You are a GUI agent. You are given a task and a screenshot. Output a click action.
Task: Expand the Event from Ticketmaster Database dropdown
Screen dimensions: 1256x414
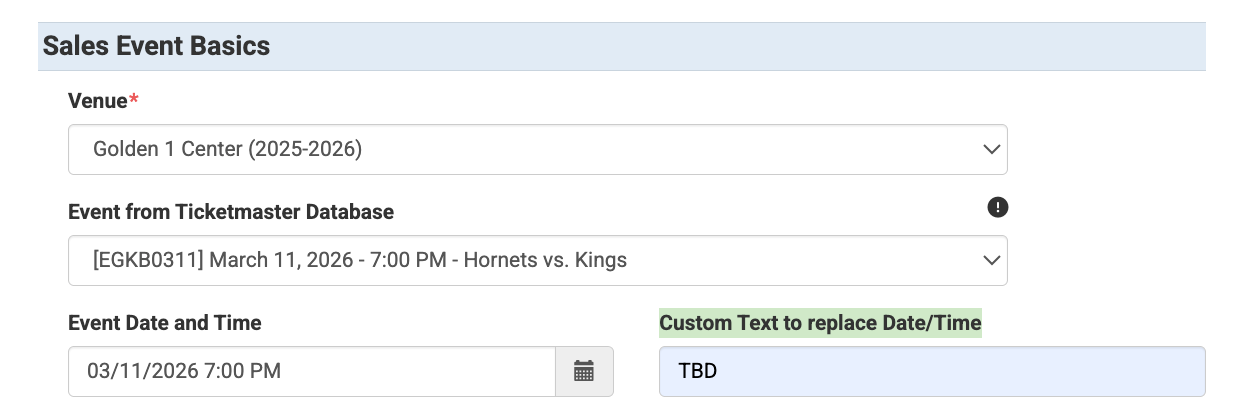[x=537, y=260]
